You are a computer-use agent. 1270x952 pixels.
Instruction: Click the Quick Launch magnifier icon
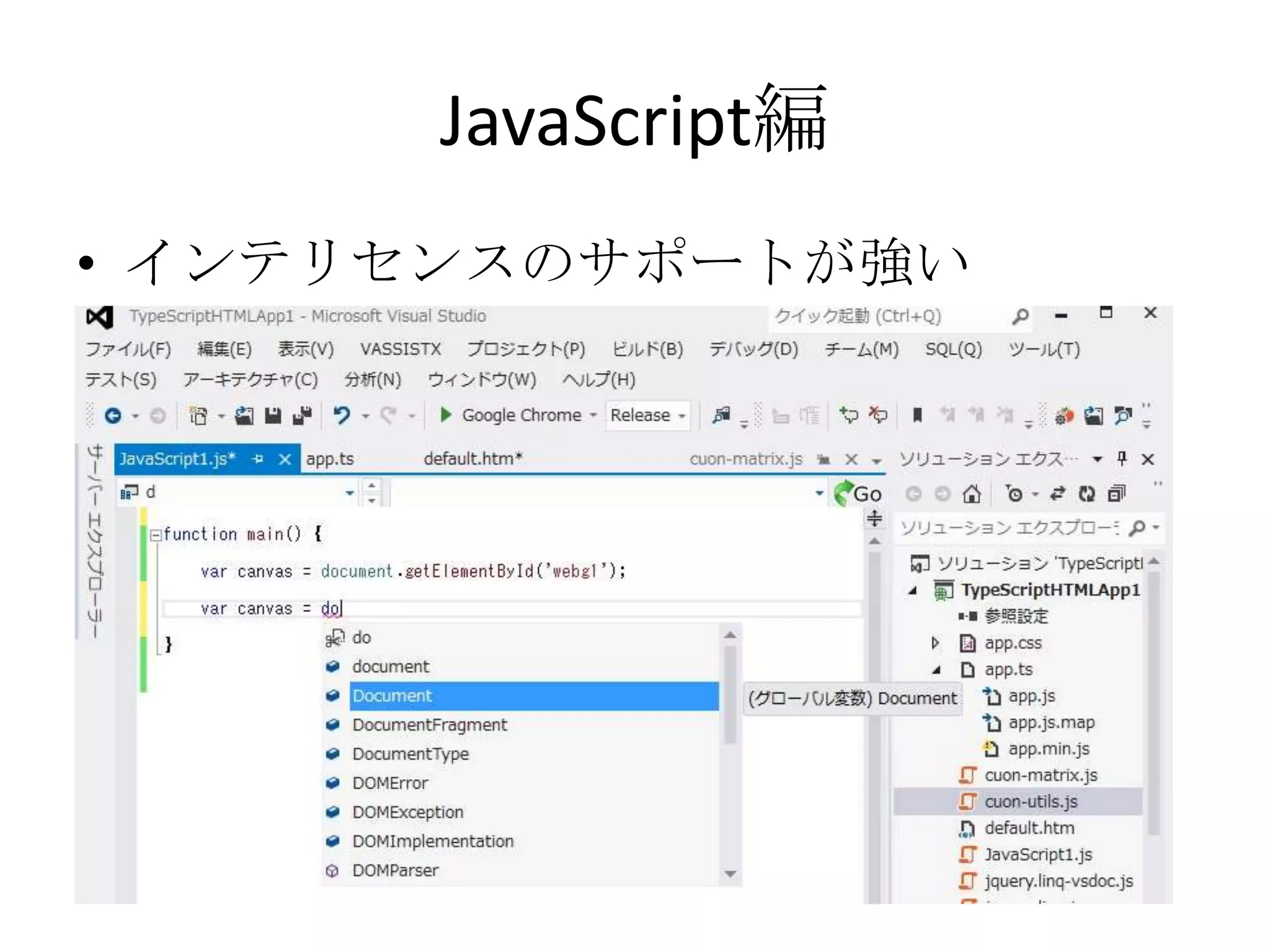[1020, 317]
